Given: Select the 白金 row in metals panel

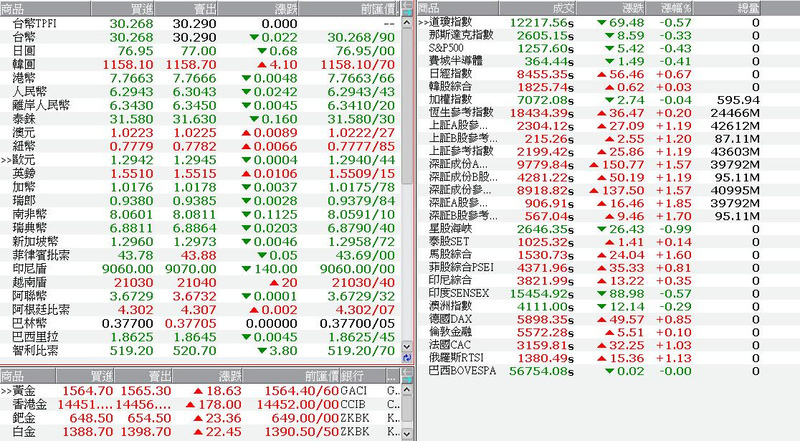Looking at the screenshot, I should [x=200, y=432].
